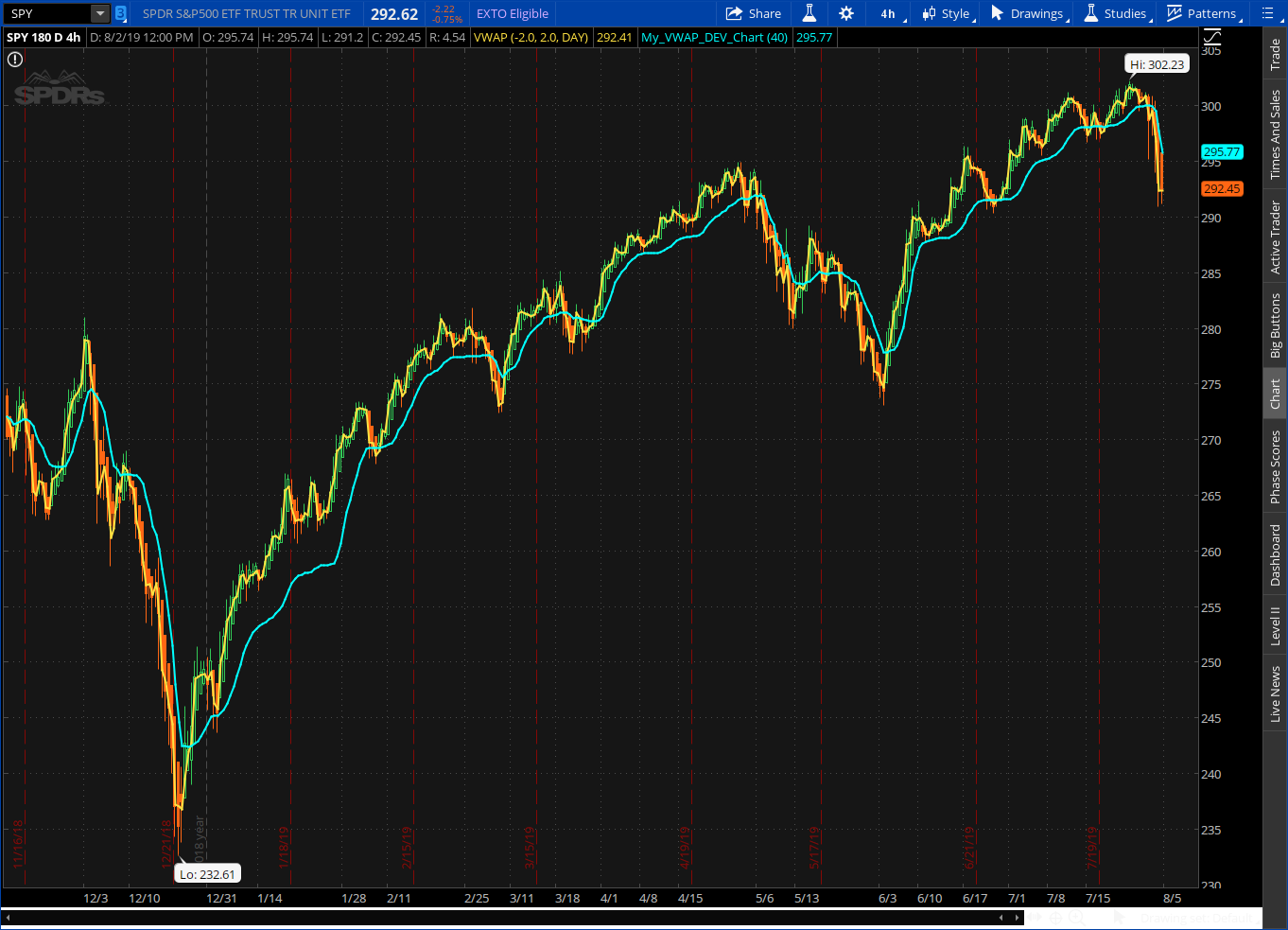The width and height of the screenshot is (1288, 930).
Task: Click the symbol link (clipboard) icon
Action: [120, 13]
